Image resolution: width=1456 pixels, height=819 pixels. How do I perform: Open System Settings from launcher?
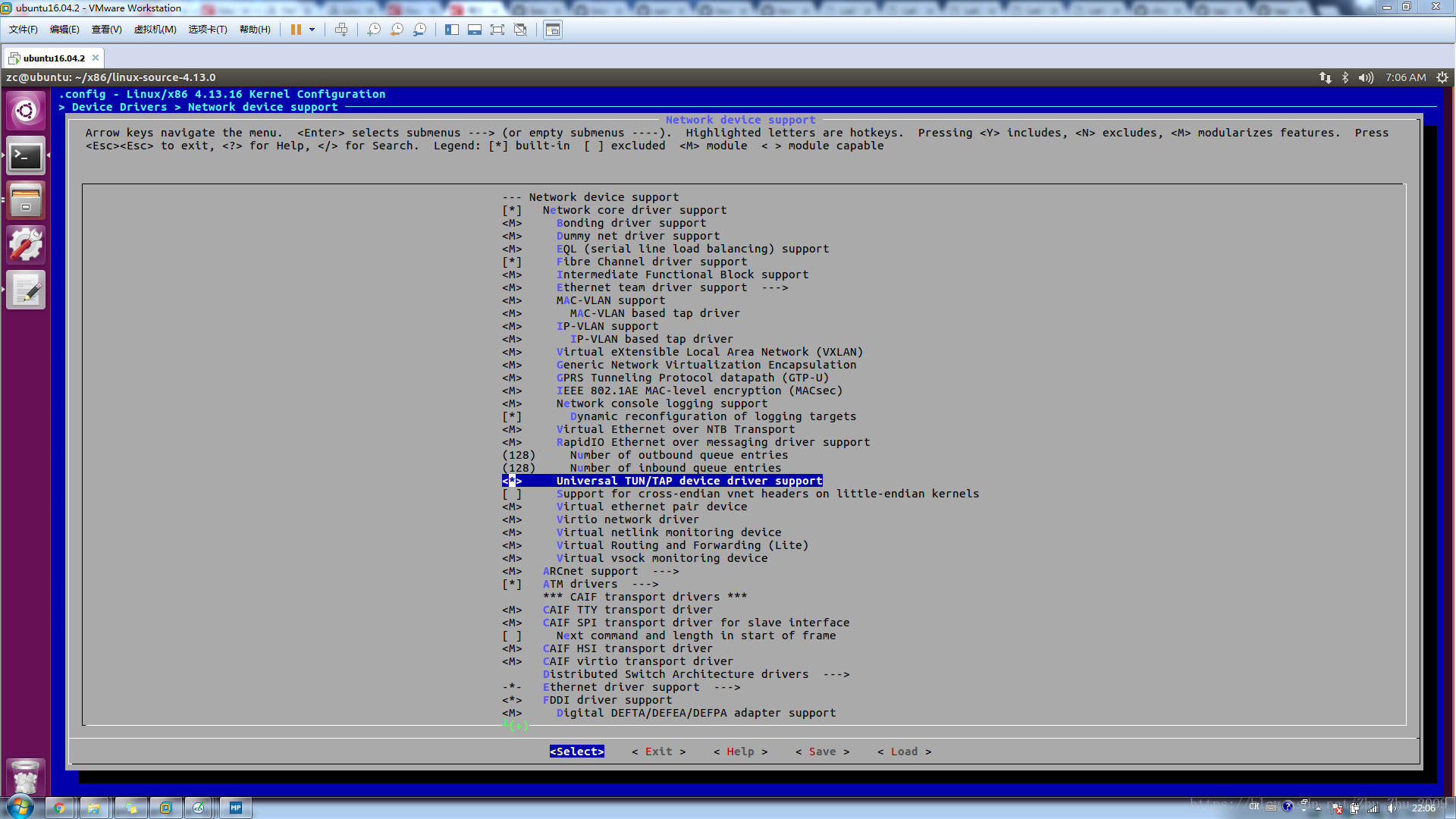(26, 245)
